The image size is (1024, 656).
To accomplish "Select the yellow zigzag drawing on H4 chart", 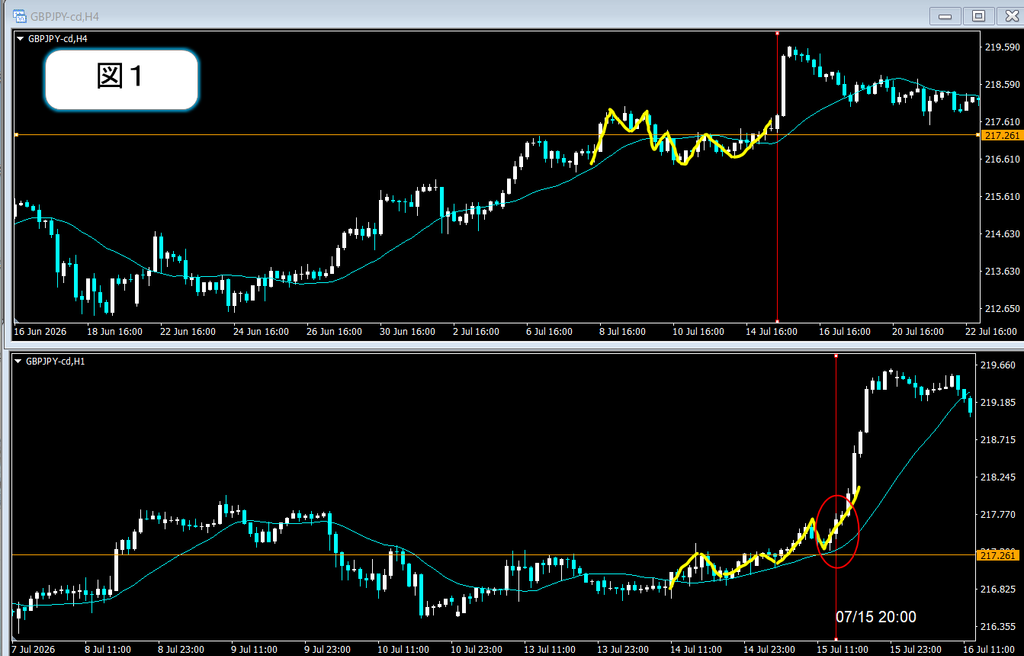I will tap(682, 138).
